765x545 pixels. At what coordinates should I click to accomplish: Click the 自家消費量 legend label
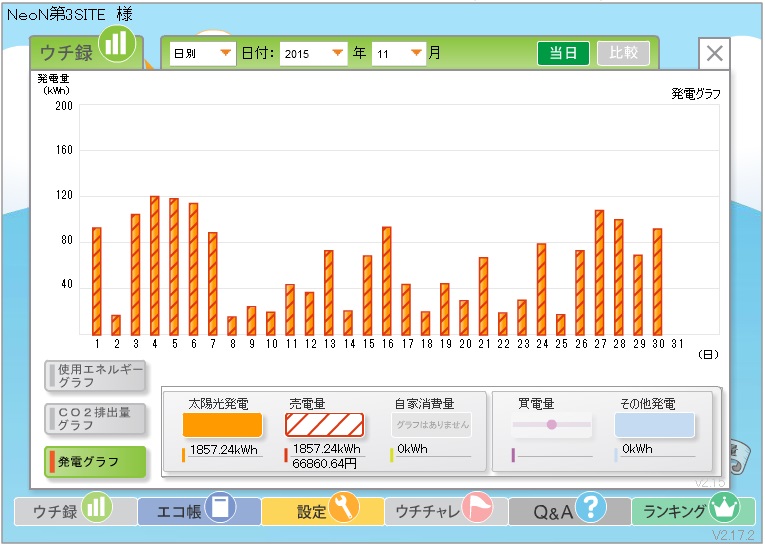[424, 404]
